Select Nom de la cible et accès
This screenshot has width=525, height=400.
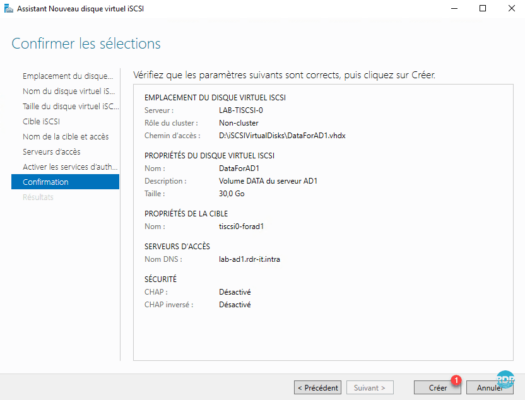(66, 137)
